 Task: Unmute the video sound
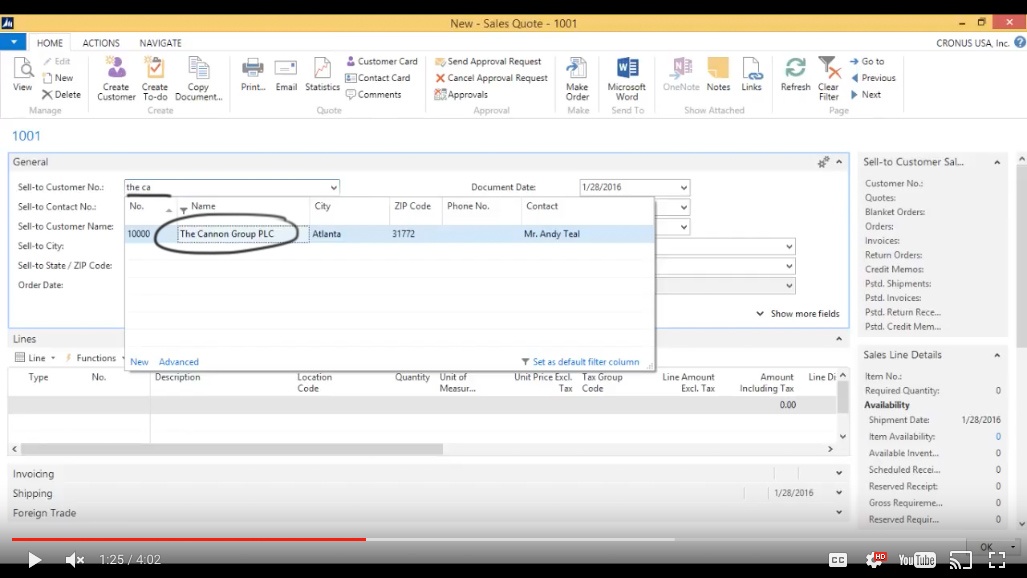click(x=74, y=560)
